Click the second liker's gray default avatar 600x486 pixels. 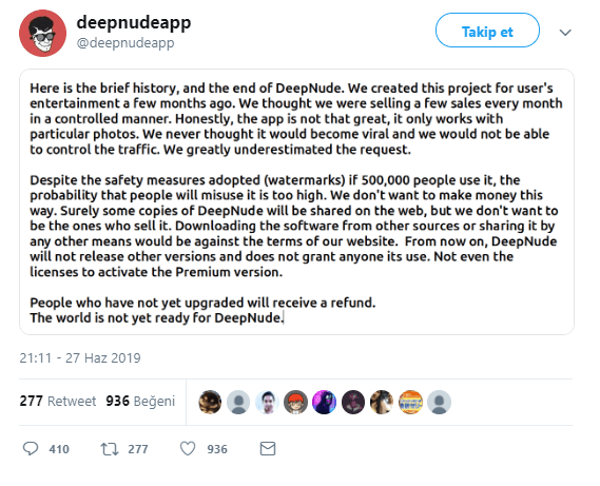(x=238, y=402)
